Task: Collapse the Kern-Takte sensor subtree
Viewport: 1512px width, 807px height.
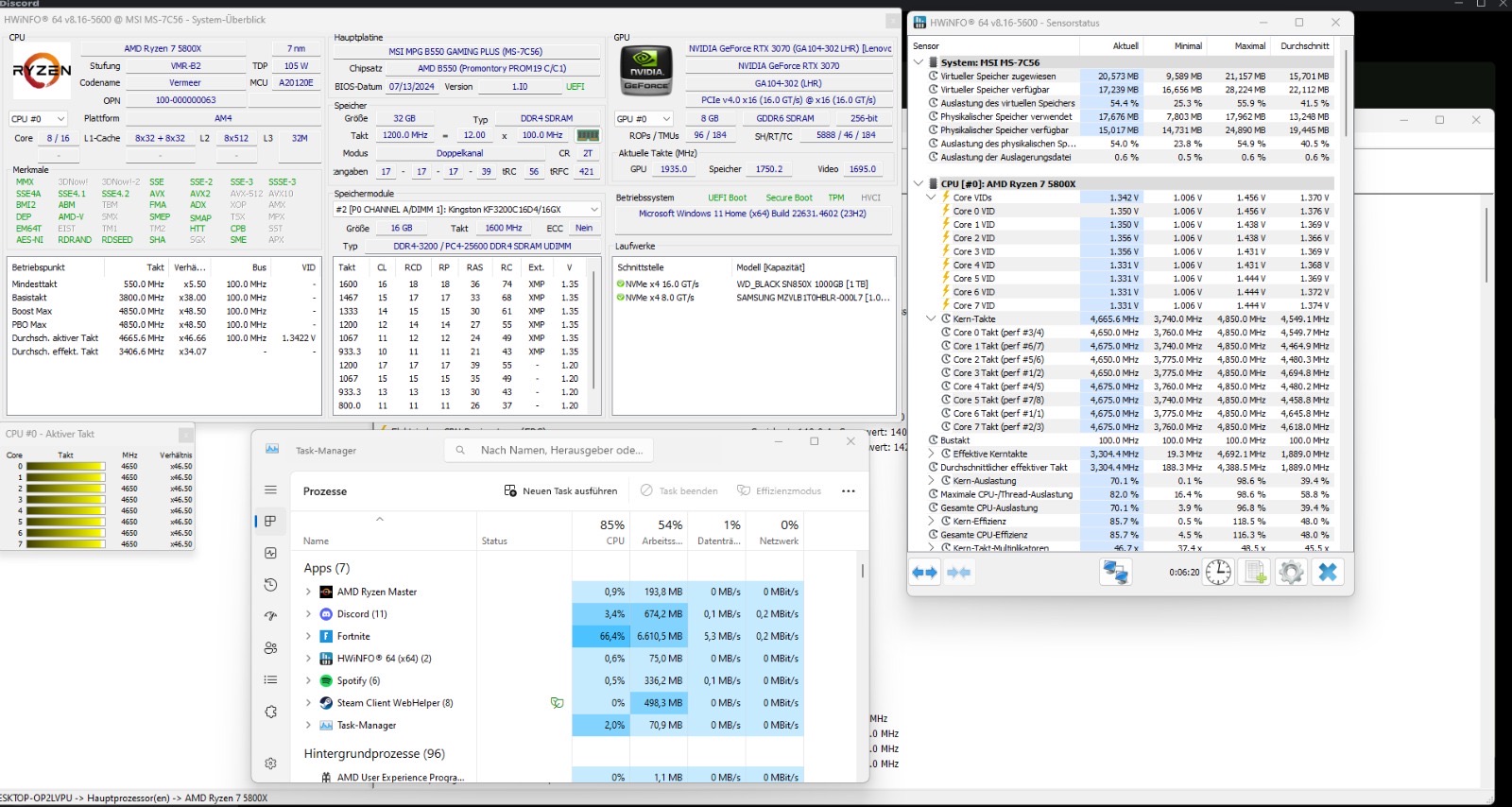Action: (x=932, y=318)
